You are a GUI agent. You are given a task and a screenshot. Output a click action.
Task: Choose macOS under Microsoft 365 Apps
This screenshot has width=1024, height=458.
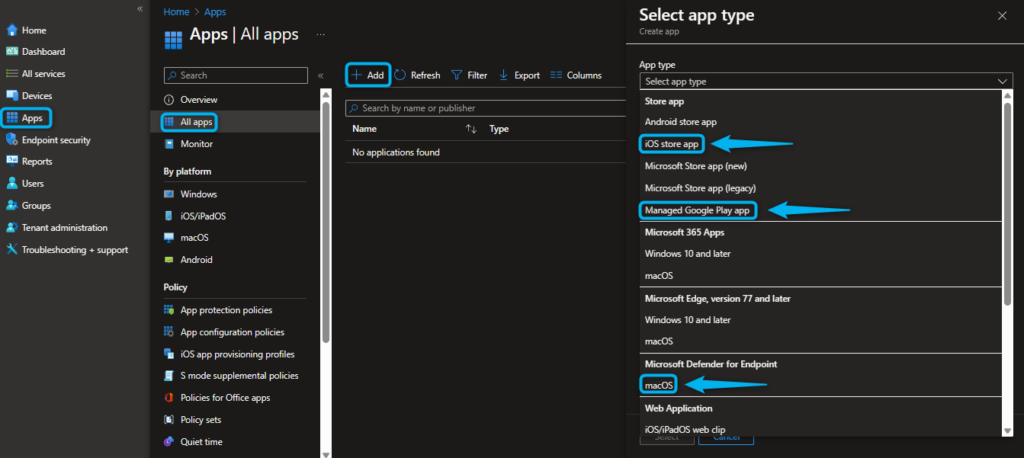659,276
